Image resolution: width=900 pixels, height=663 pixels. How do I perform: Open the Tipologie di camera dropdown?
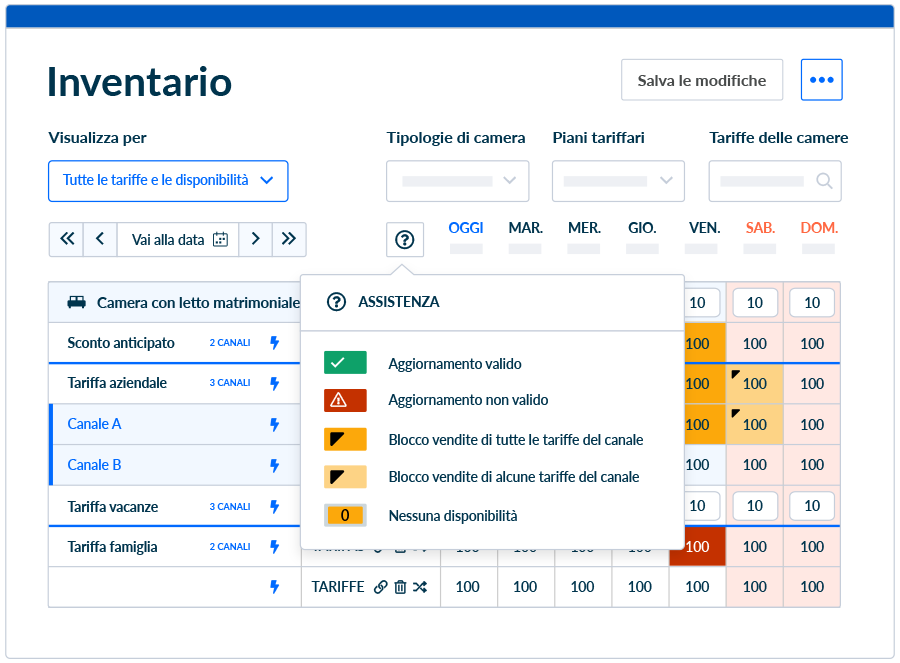pyautogui.click(x=457, y=181)
